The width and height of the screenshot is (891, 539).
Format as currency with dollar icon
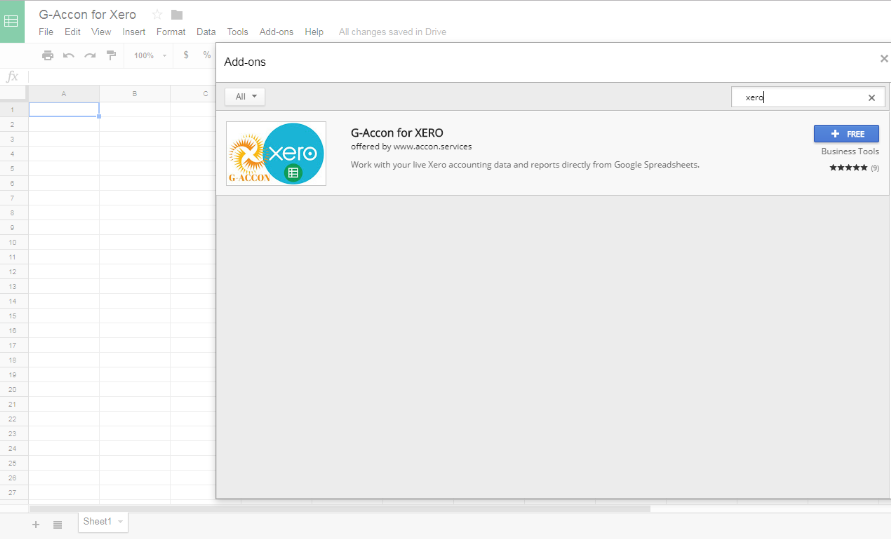(x=186, y=55)
